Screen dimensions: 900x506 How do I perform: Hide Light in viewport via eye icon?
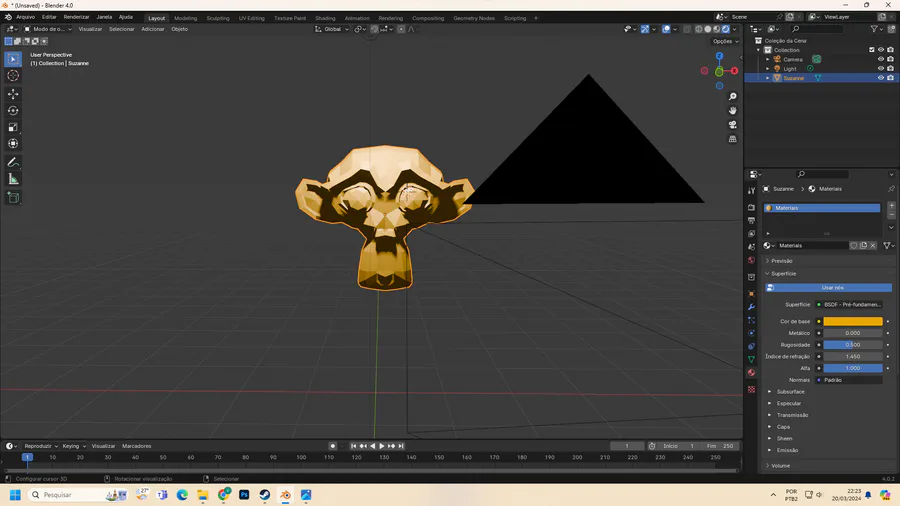coord(880,69)
